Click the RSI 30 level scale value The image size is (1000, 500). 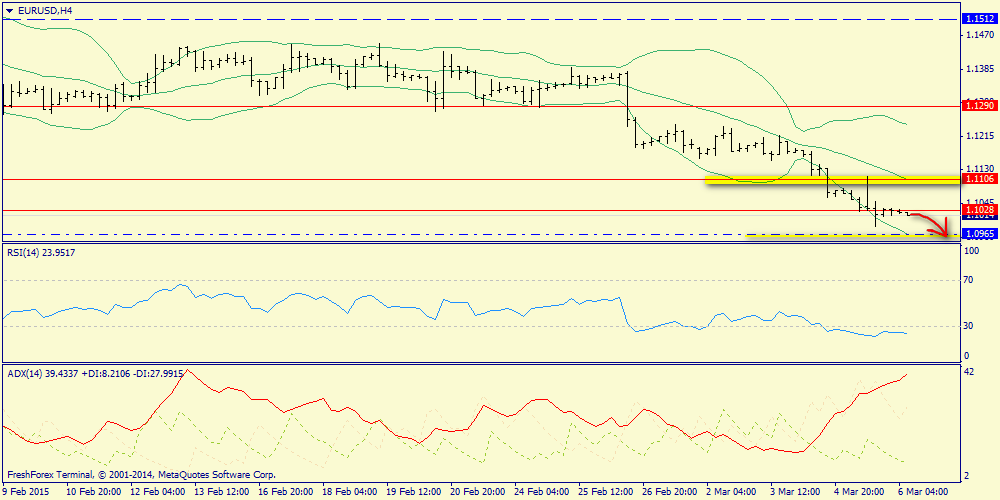coord(969,325)
